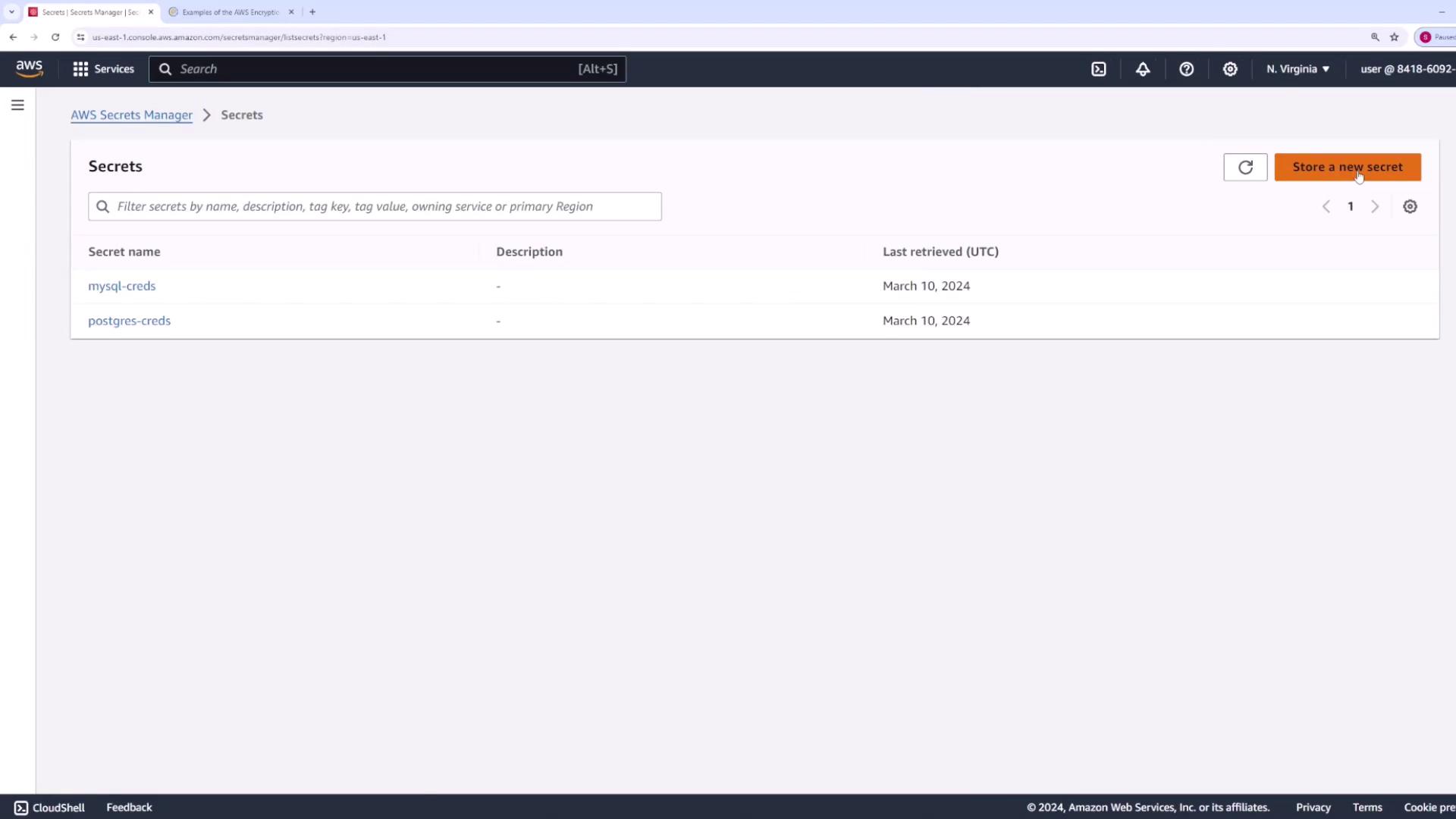Viewport: 1456px width, 819px height.
Task: Click Store a new secret button
Action: [x=1347, y=167]
